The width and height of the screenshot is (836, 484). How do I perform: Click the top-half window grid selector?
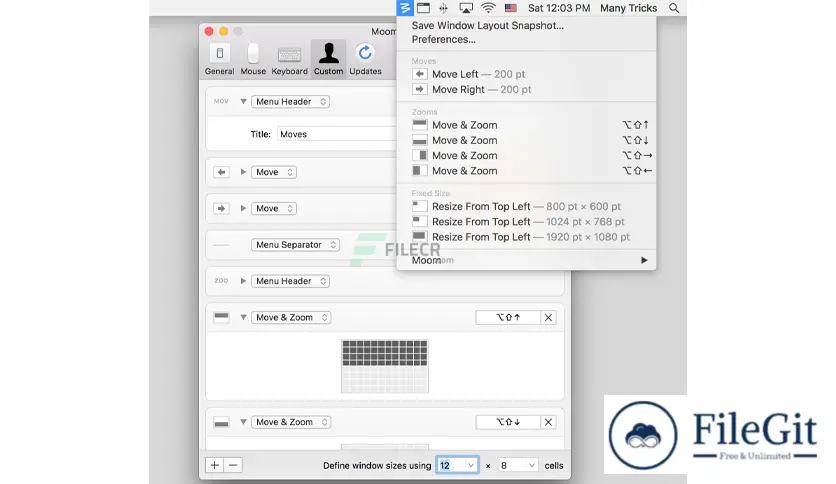[x=385, y=366]
